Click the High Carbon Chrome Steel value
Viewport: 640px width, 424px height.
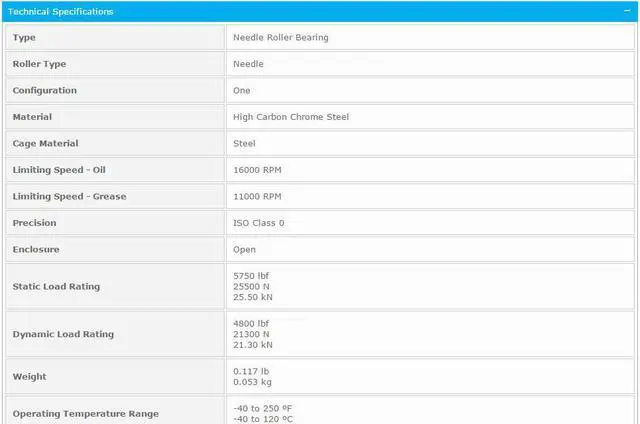290,117
